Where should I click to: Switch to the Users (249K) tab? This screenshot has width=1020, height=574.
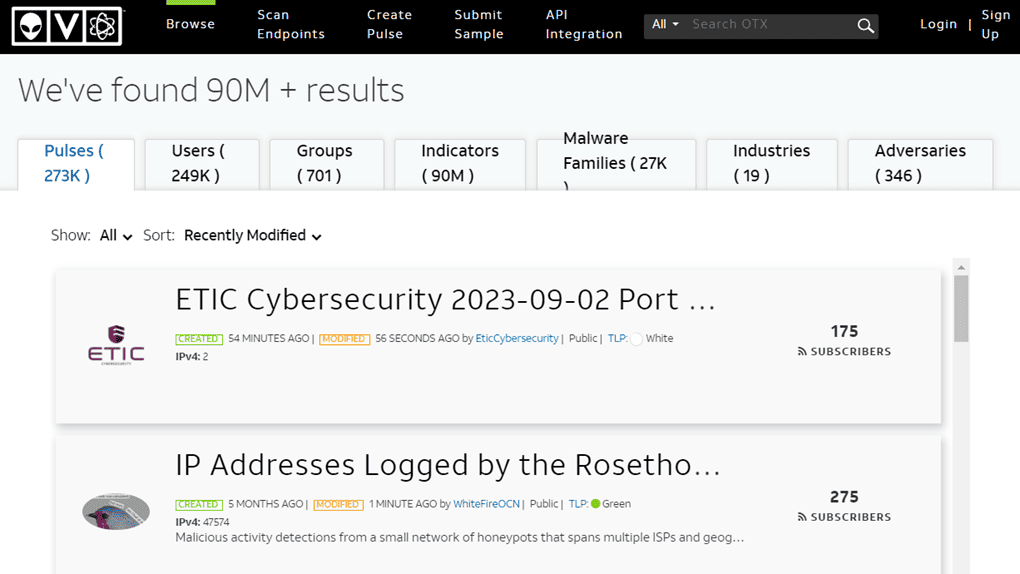tap(202, 164)
